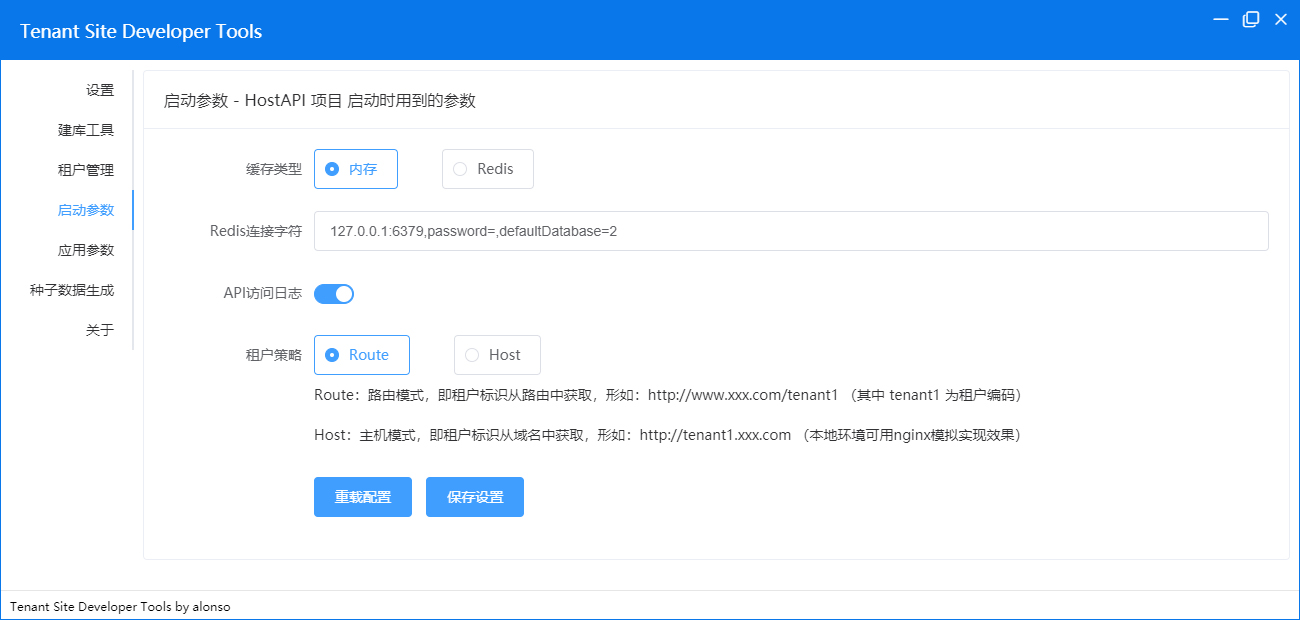Click the 重载配置 button
The width and height of the screenshot is (1300, 620).
pos(363,497)
